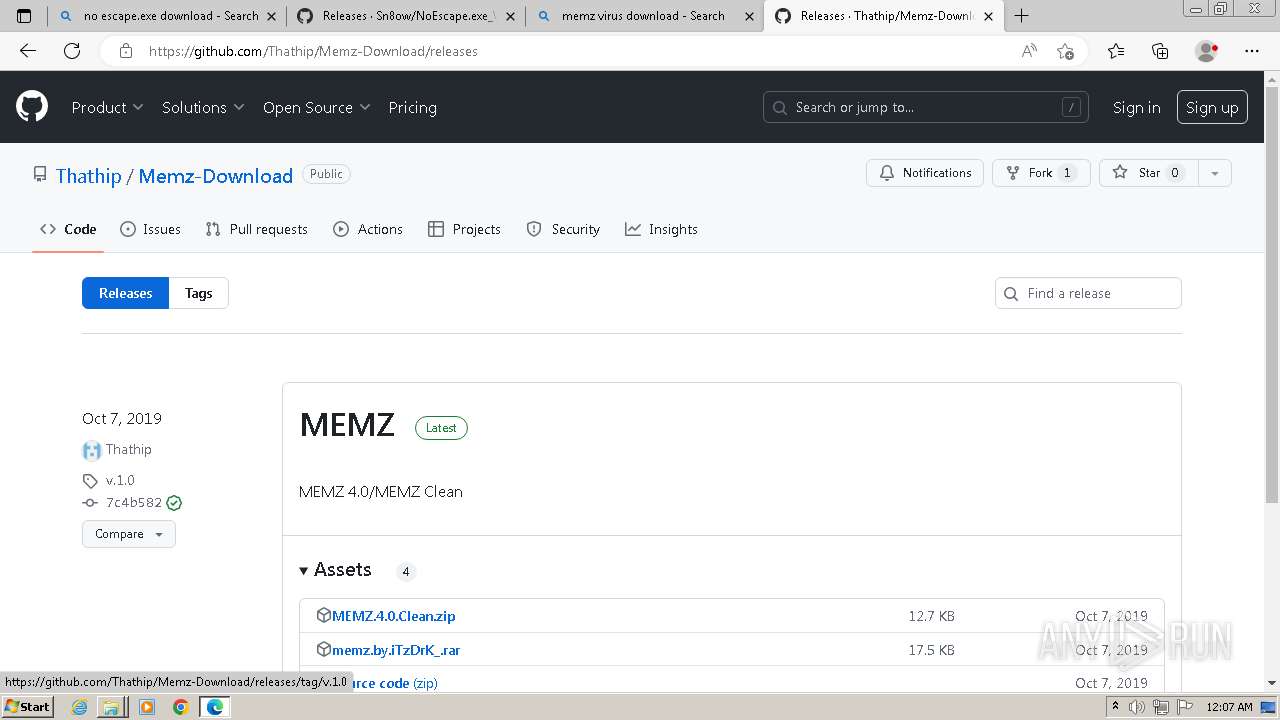Open Google Chrome from the taskbar
Screen dimensions: 1280x720
(180, 707)
